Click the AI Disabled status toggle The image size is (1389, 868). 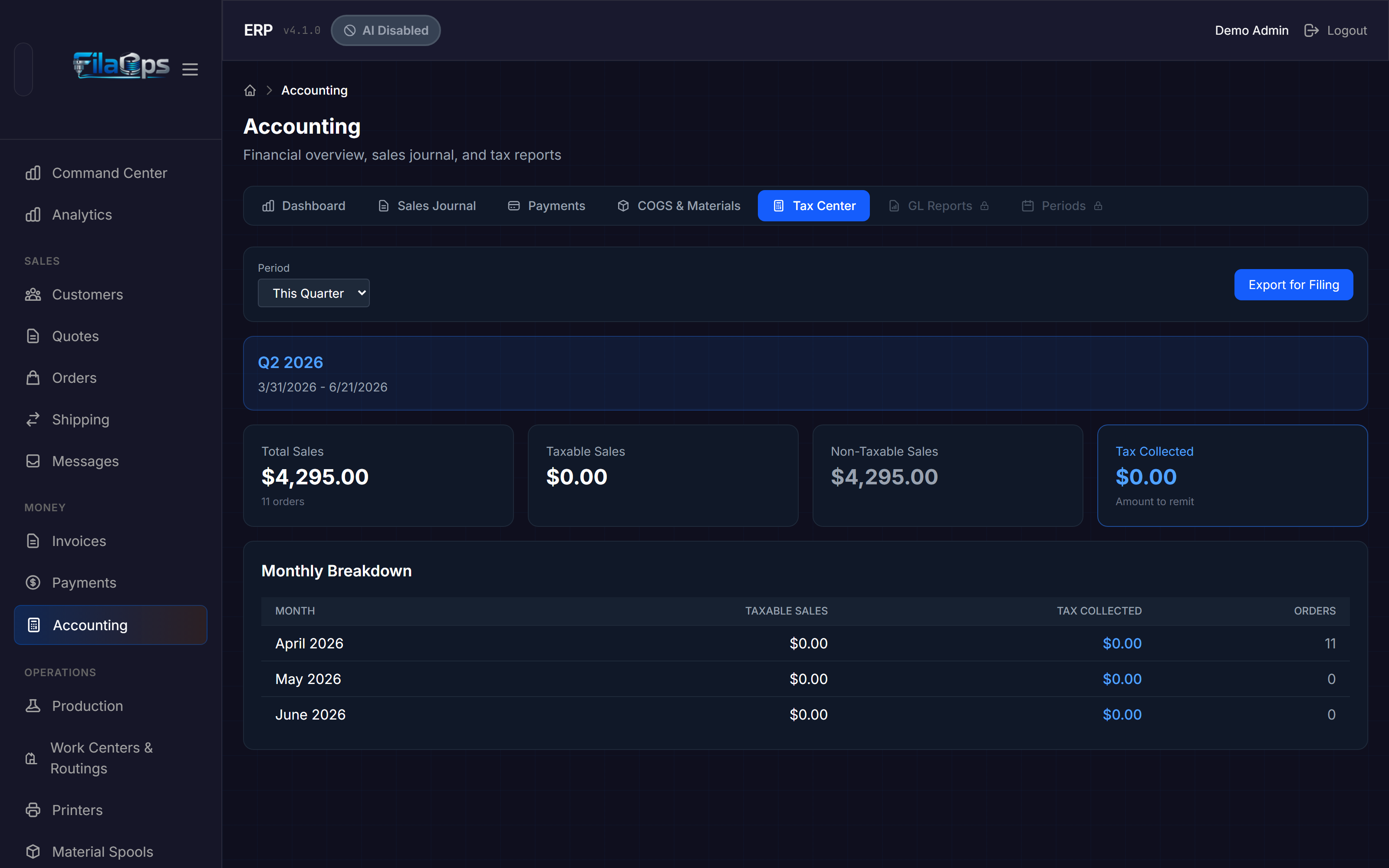tap(386, 30)
